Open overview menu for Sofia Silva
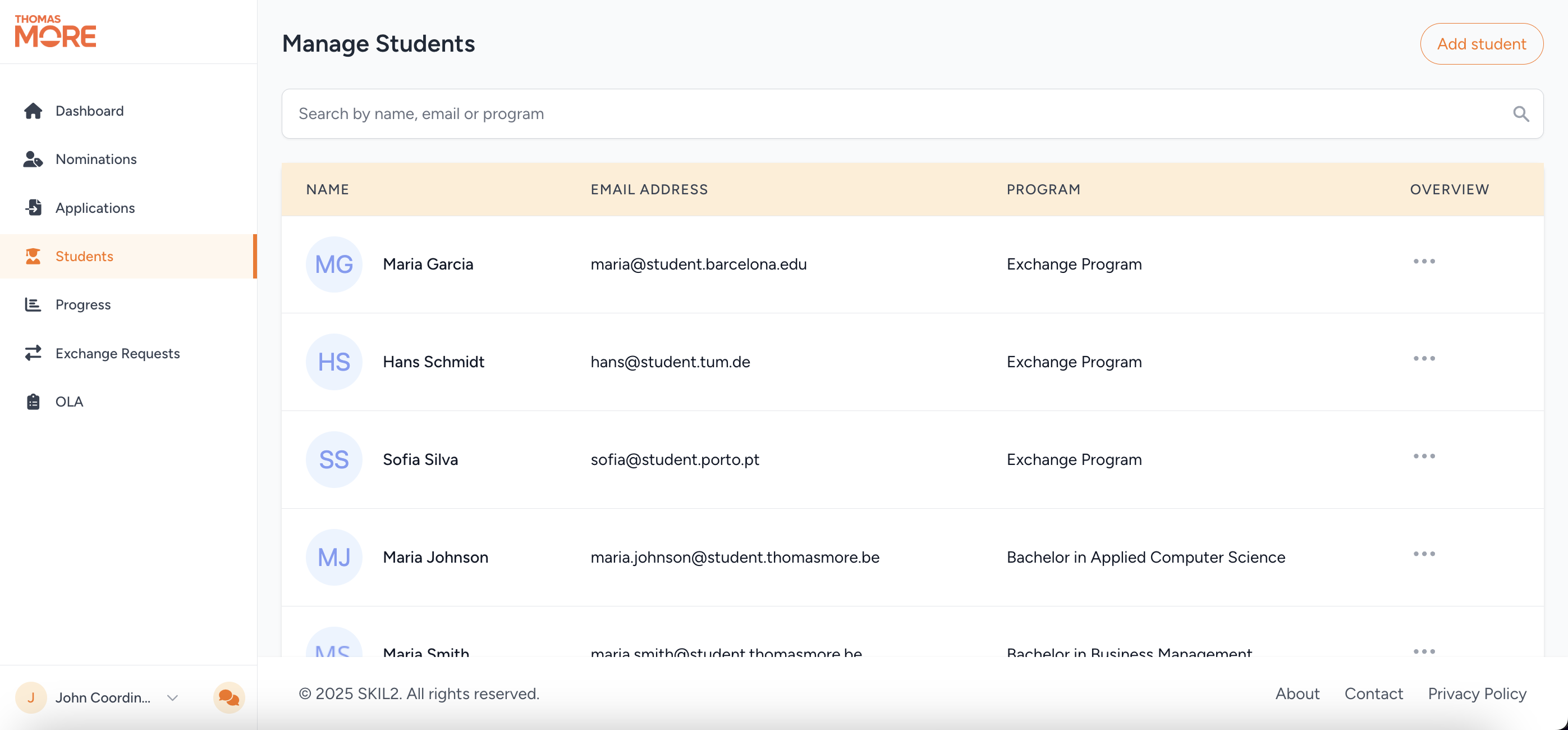This screenshot has height=730, width=1568. point(1424,456)
